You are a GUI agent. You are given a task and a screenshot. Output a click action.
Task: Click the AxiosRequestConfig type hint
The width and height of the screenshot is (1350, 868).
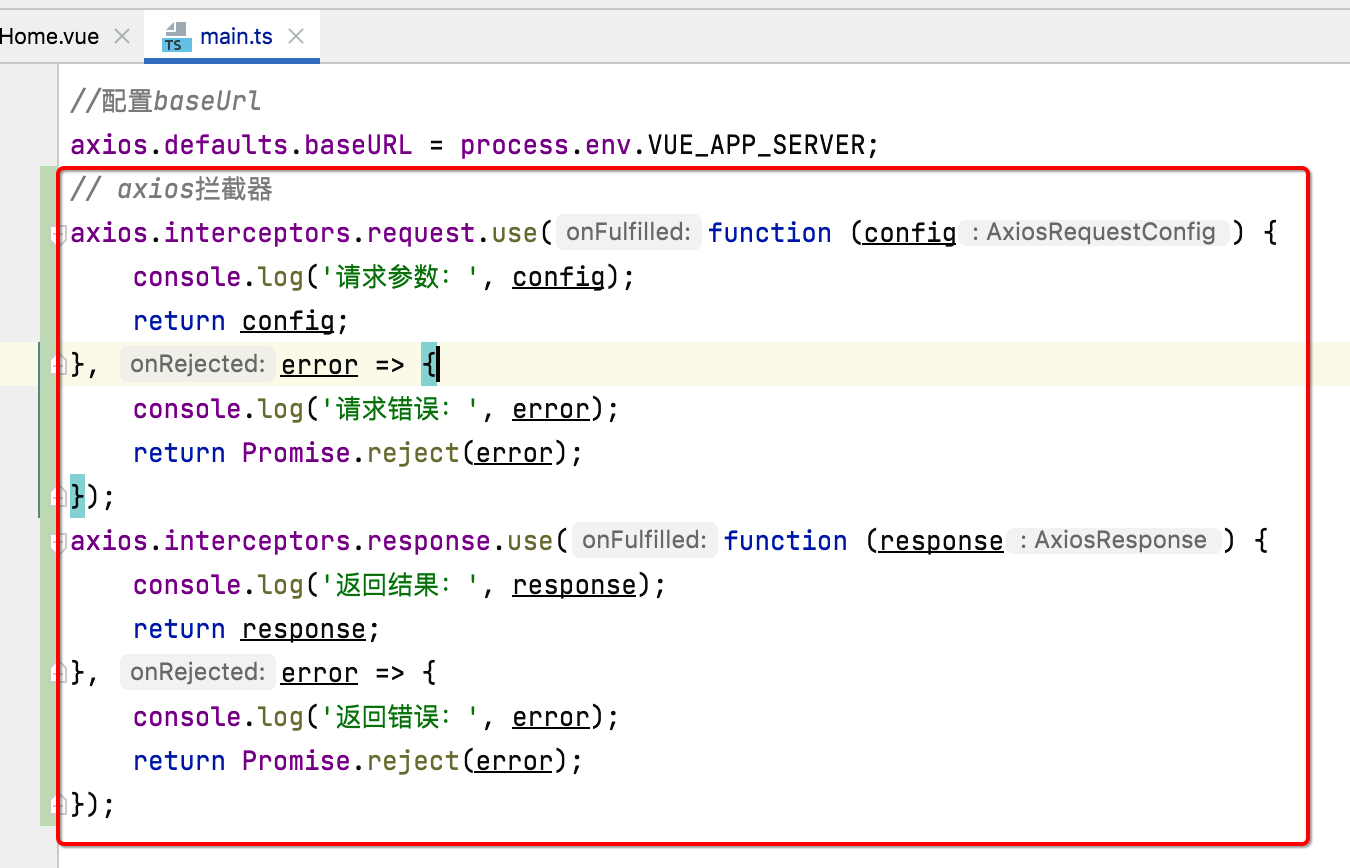point(1094,233)
